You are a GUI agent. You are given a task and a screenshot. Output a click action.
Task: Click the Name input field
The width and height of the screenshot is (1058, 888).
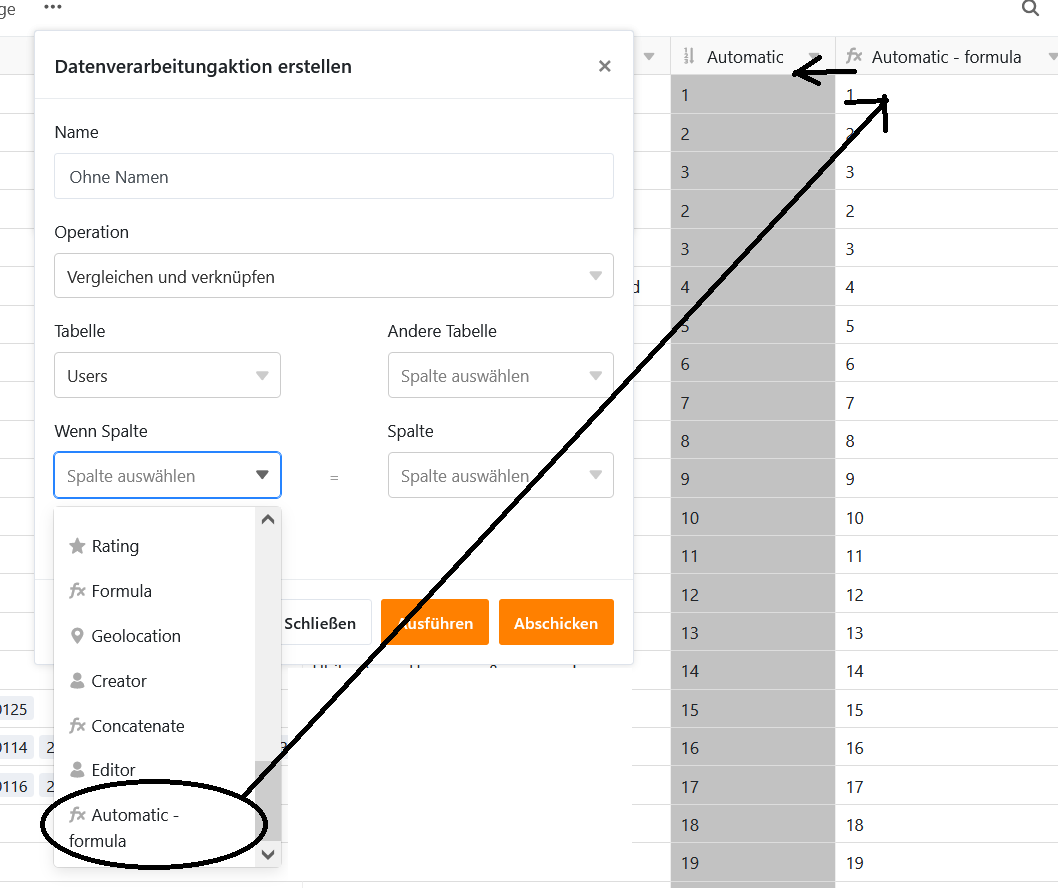coord(334,177)
